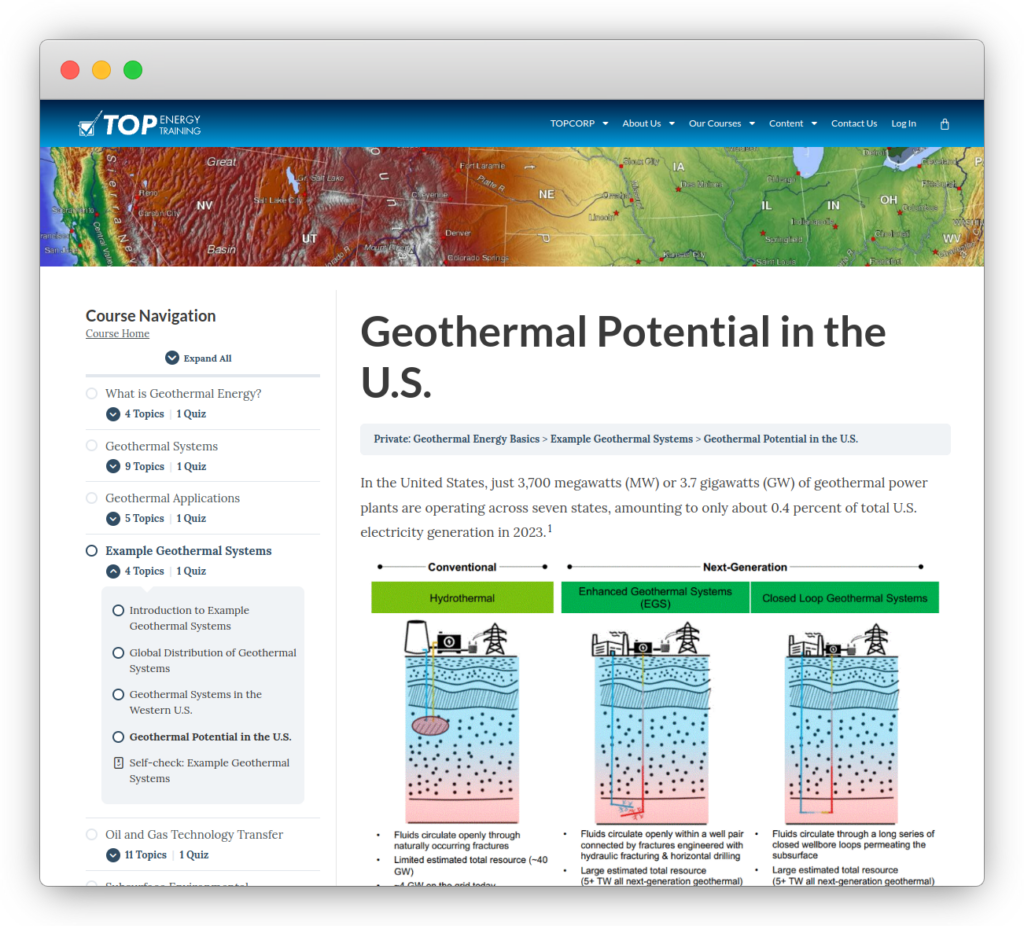The height and width of the screenshot is (926, 1024).
Task: Expand the 11 Topics chevron under Oil and Gas Technology Transfer
Action: tap(113, 855)
